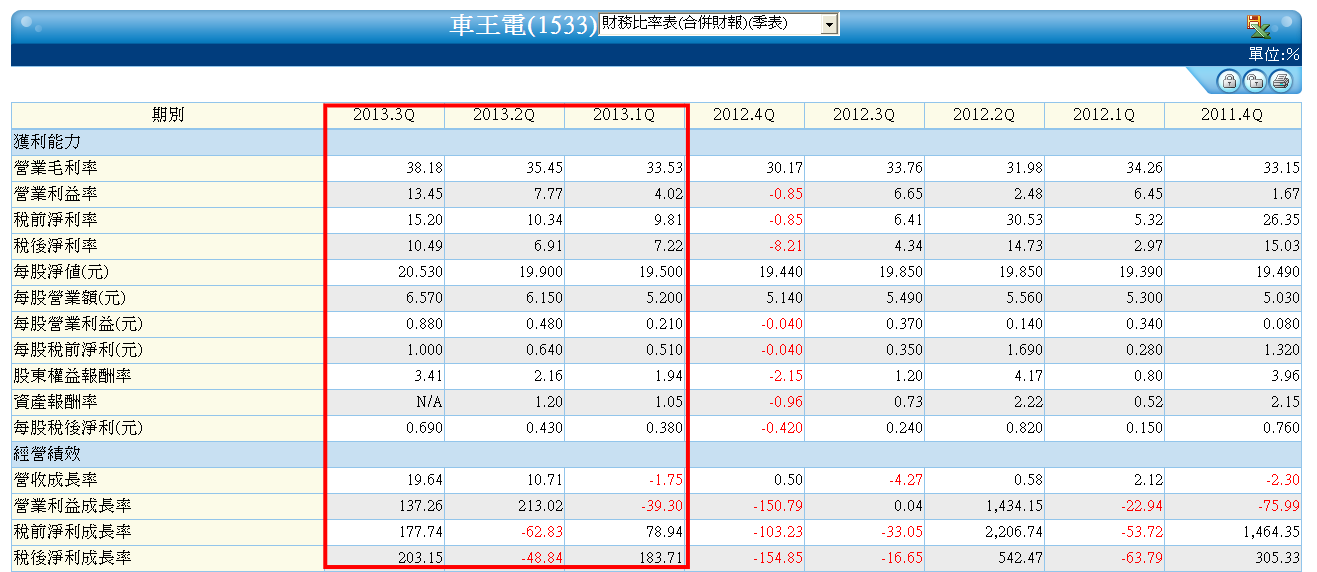1317x572 pixels.
Task: Click the 每股淨值(元) row label
Action: [63, 271]
